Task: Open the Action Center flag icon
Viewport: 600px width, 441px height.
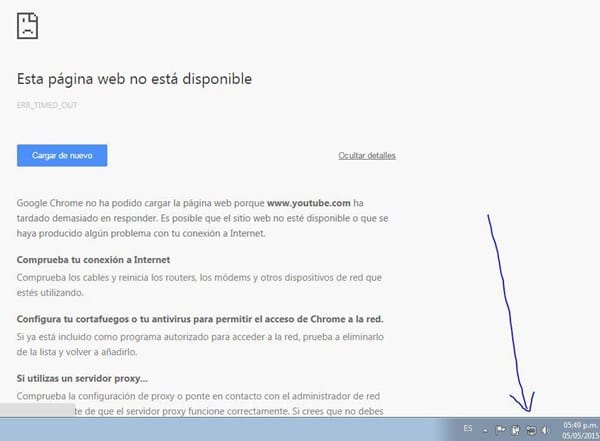Action: coord(501,430)
